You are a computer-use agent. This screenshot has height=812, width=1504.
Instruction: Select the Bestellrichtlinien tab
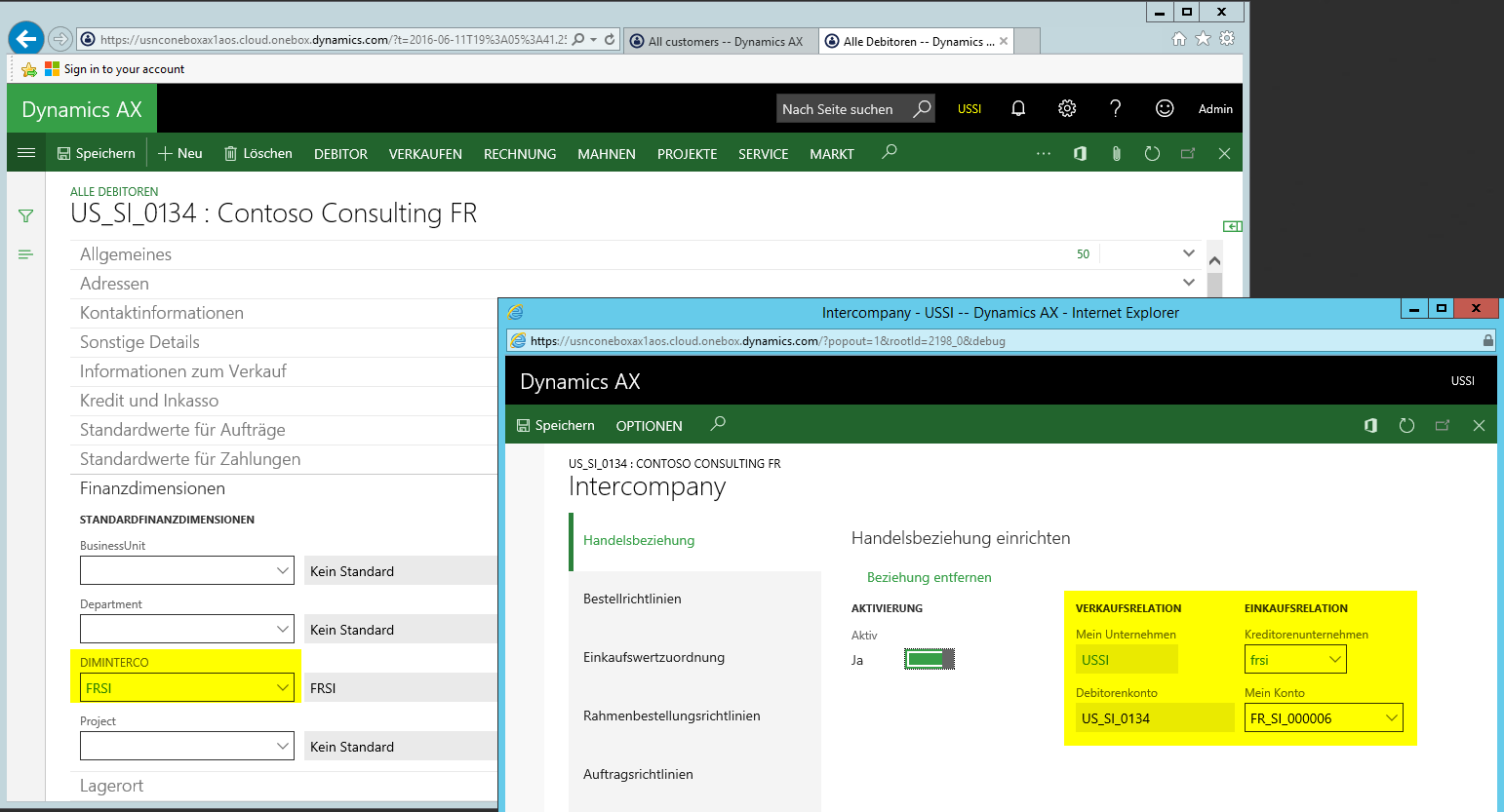pyautogui.click(x=632, y=599)
